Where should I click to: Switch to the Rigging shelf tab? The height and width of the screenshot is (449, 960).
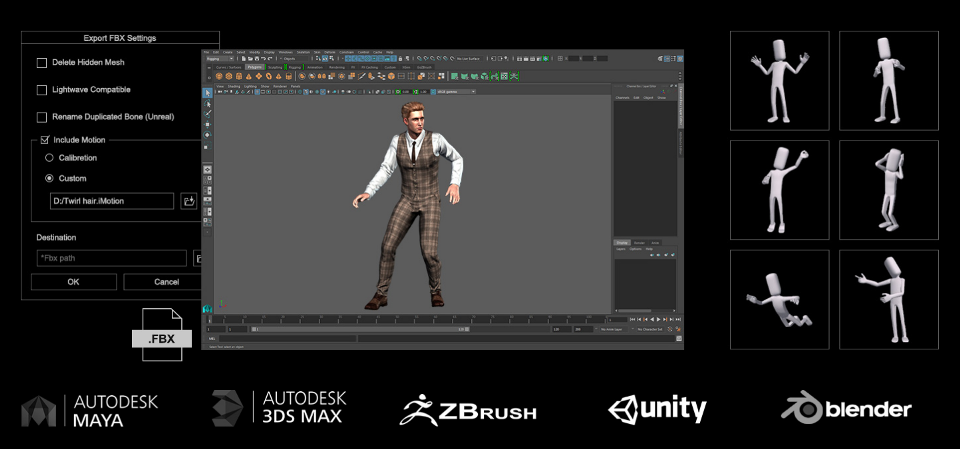point(294,67)
